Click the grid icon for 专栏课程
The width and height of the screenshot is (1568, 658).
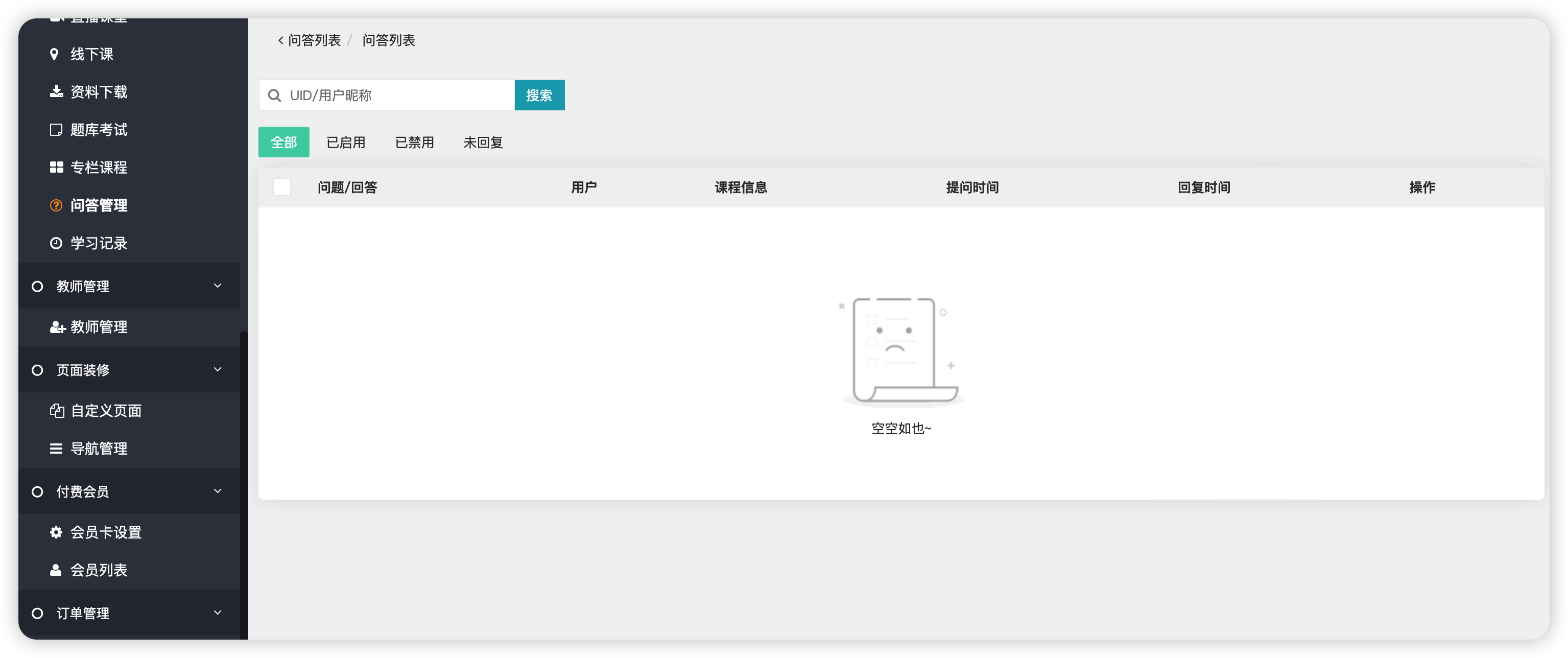tap(56, 168)
